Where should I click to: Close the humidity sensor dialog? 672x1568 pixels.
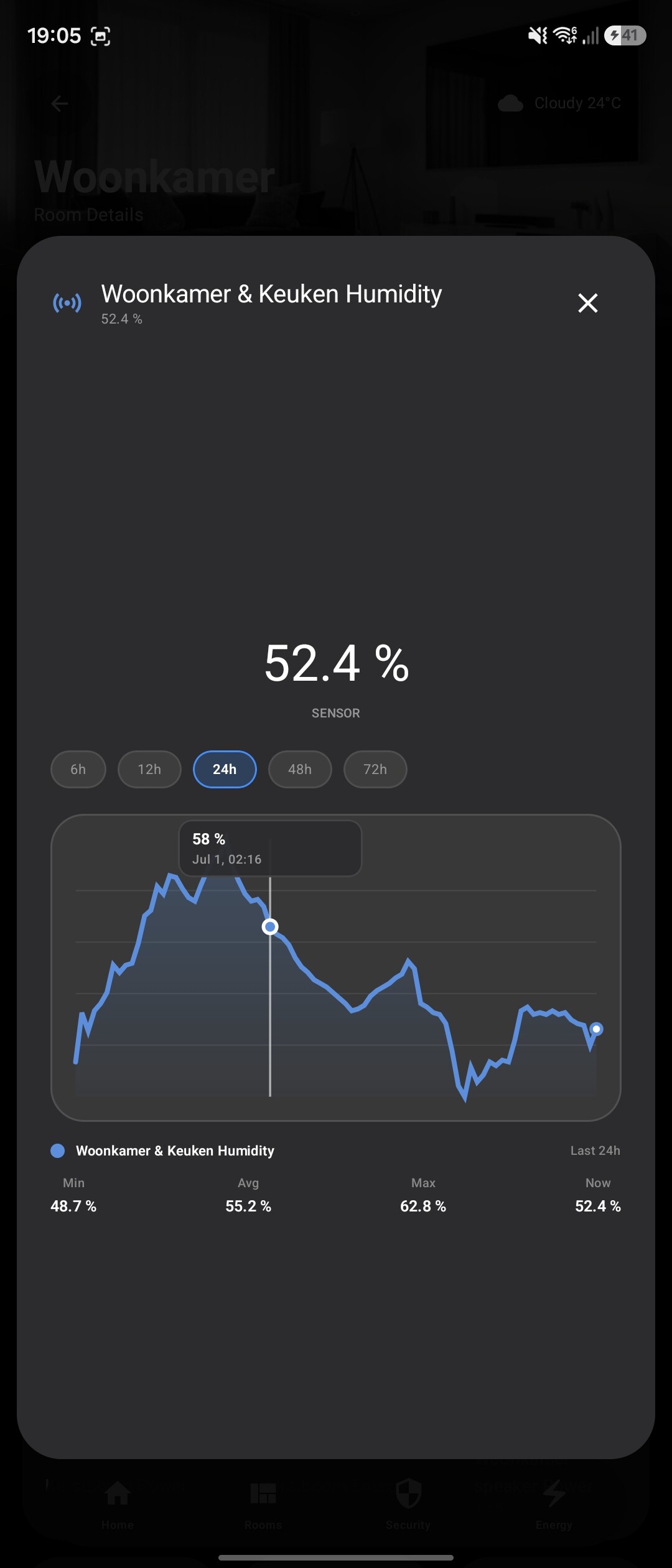[x=587, y=303]
